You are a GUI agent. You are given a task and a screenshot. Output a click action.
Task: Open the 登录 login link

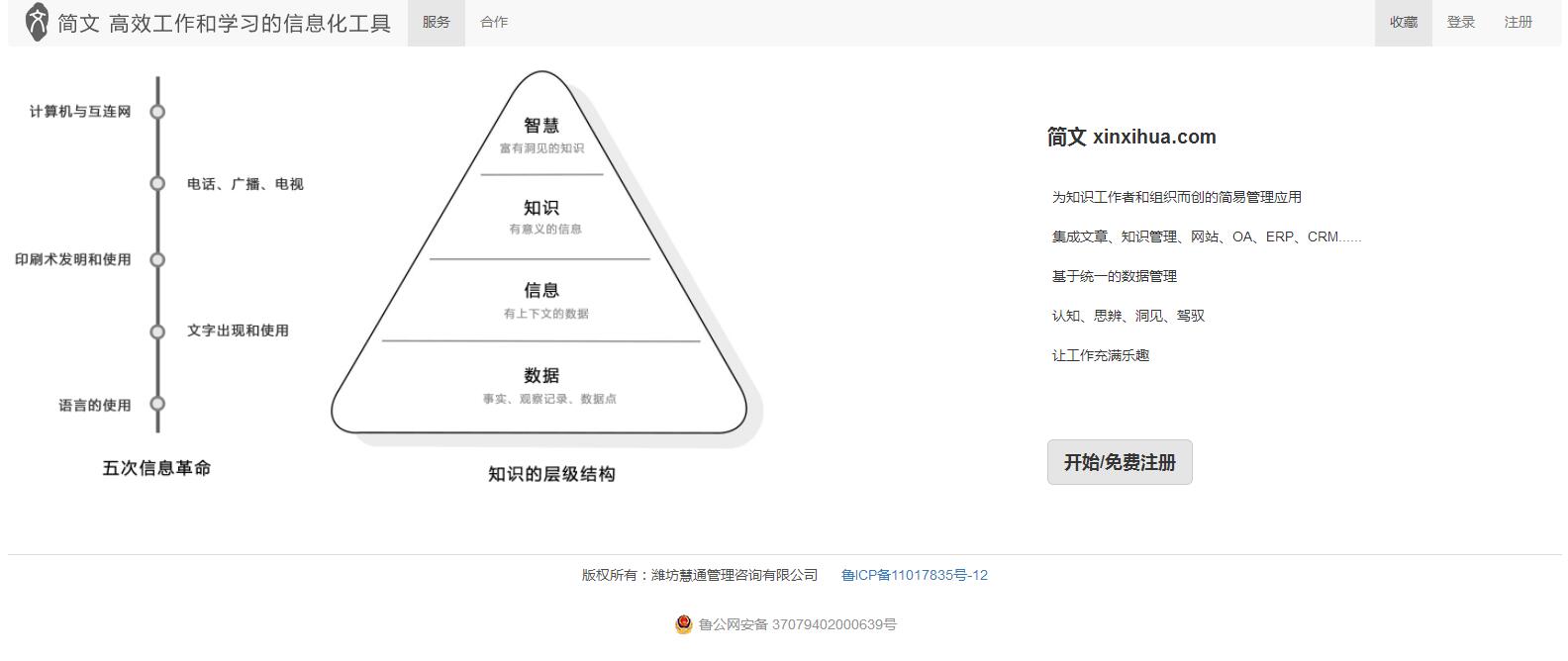coord(1460,22)
